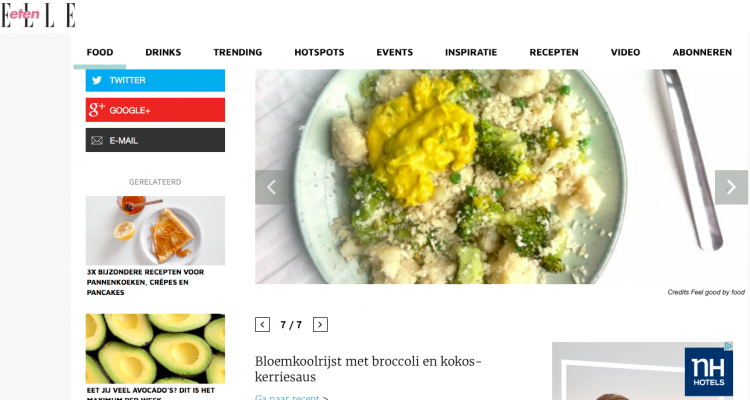This screenshot has height=400, width=750.
Task: Follow the 'Ga naar recept' link
Action: 292,397
